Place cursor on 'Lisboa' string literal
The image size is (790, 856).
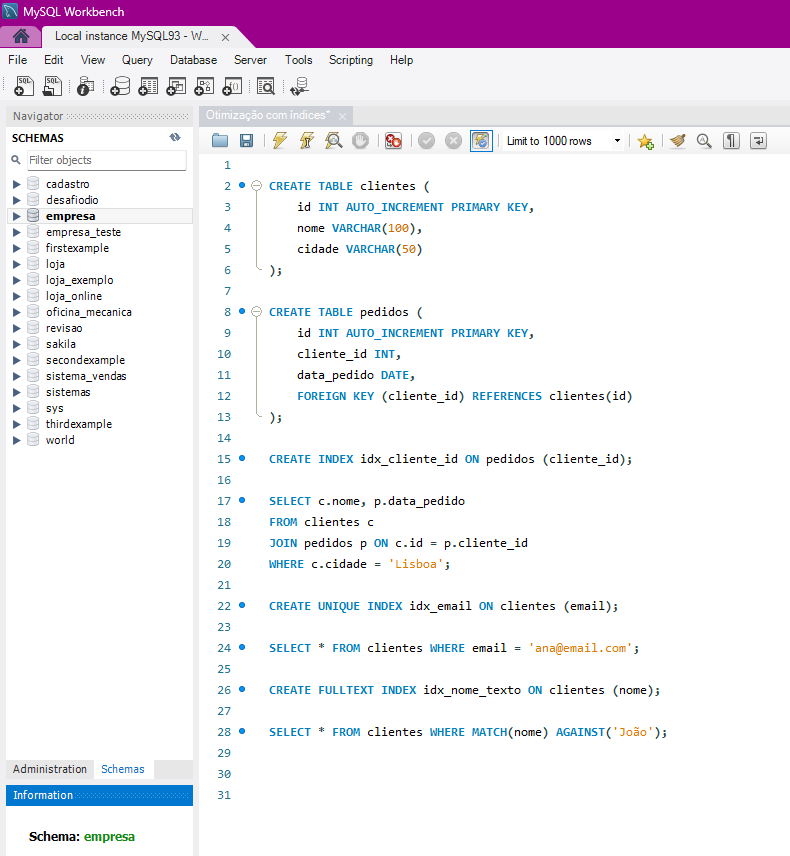pyautogui.click(x=416, y=564)
